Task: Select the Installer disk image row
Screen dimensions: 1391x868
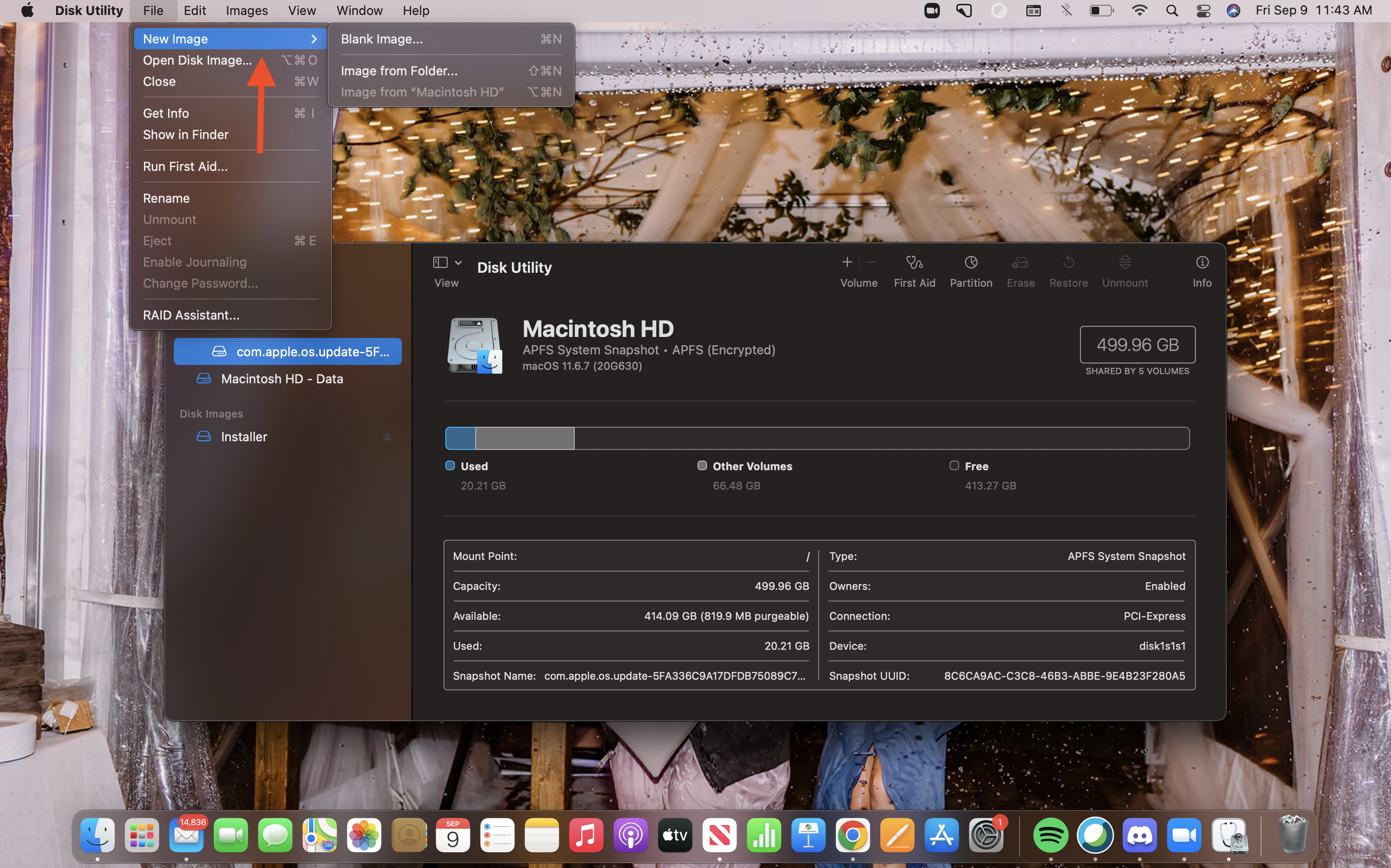Action: point(287,437)
